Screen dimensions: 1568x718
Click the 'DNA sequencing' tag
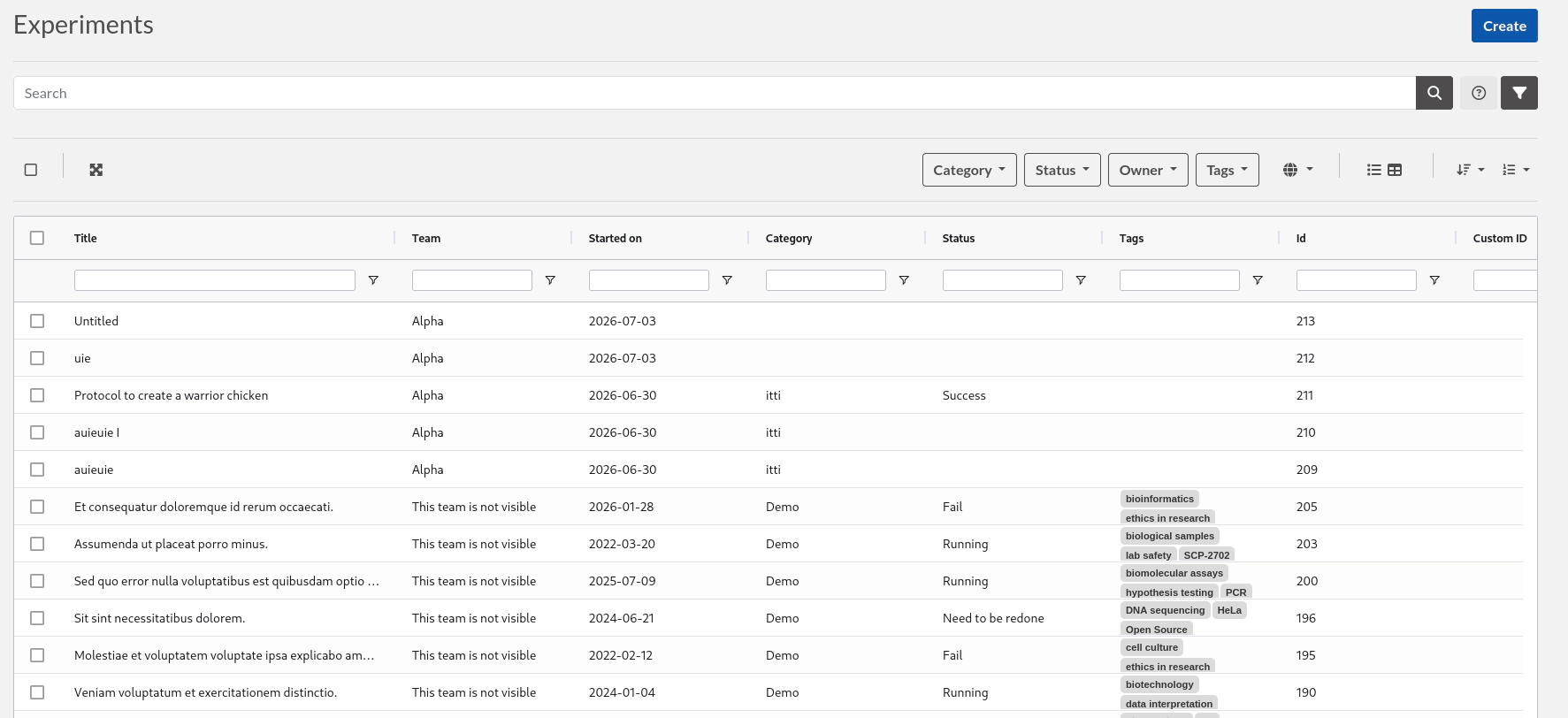(1165, 610)
